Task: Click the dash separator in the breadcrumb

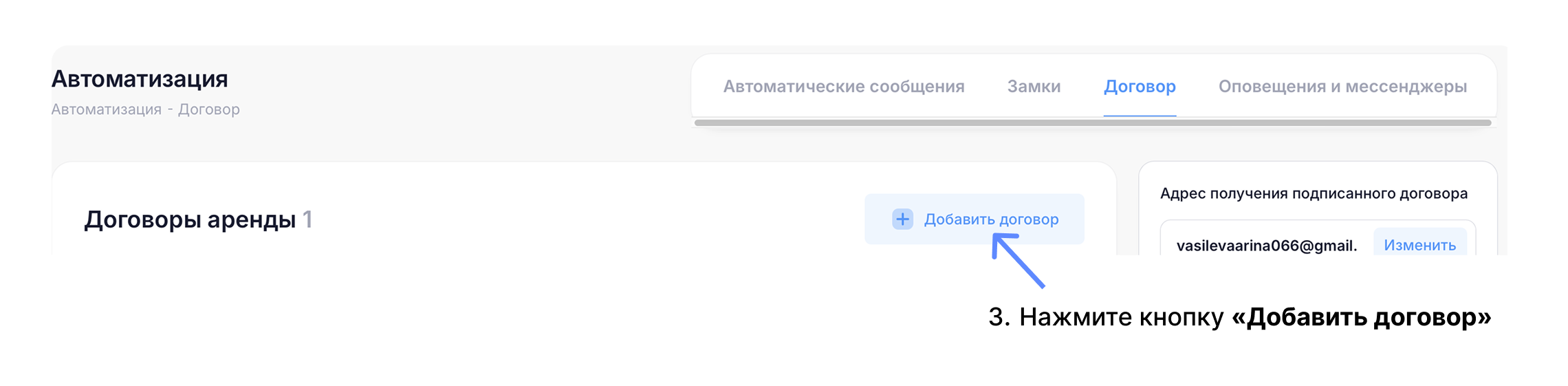Action: (x=170, y=109)
